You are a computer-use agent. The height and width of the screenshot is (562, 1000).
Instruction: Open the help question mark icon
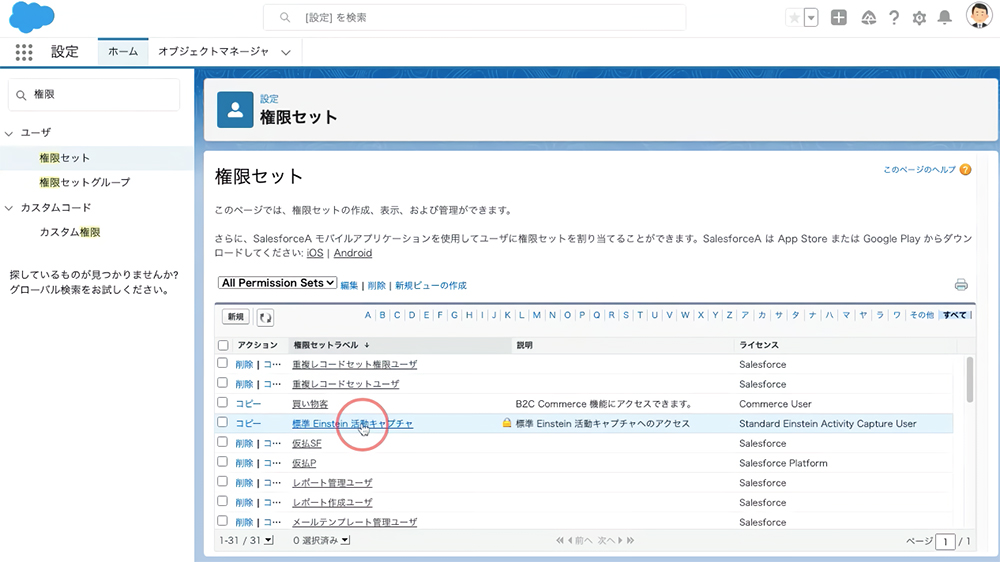tap(893, 18)
